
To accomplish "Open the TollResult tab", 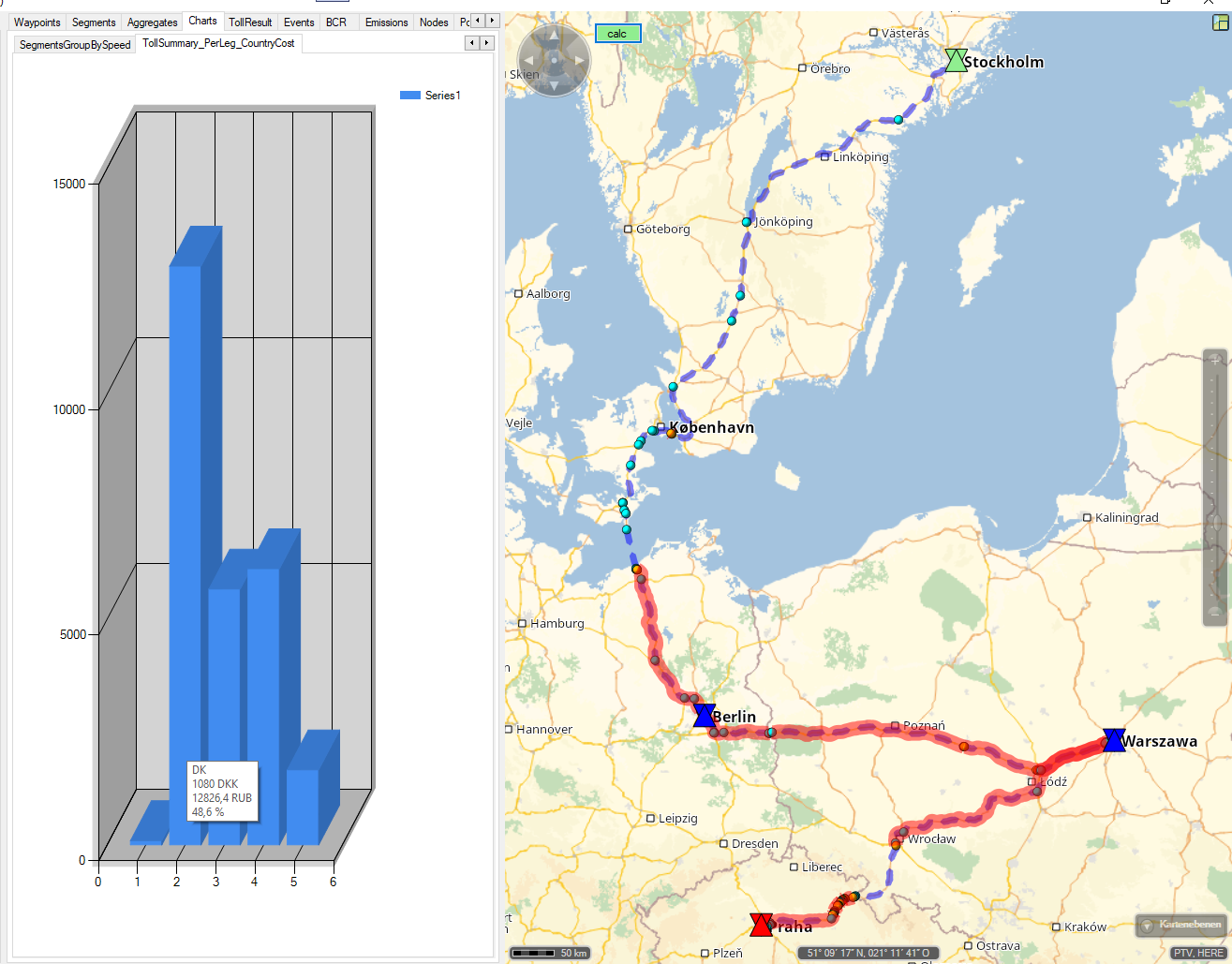I will pos(250,22).
